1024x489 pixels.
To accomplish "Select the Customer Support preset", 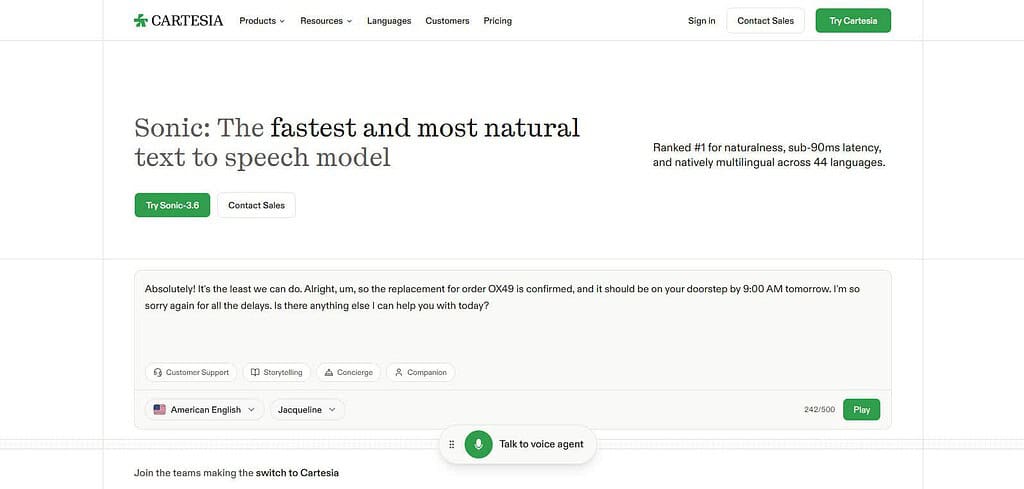I will (x=191, y=372).
